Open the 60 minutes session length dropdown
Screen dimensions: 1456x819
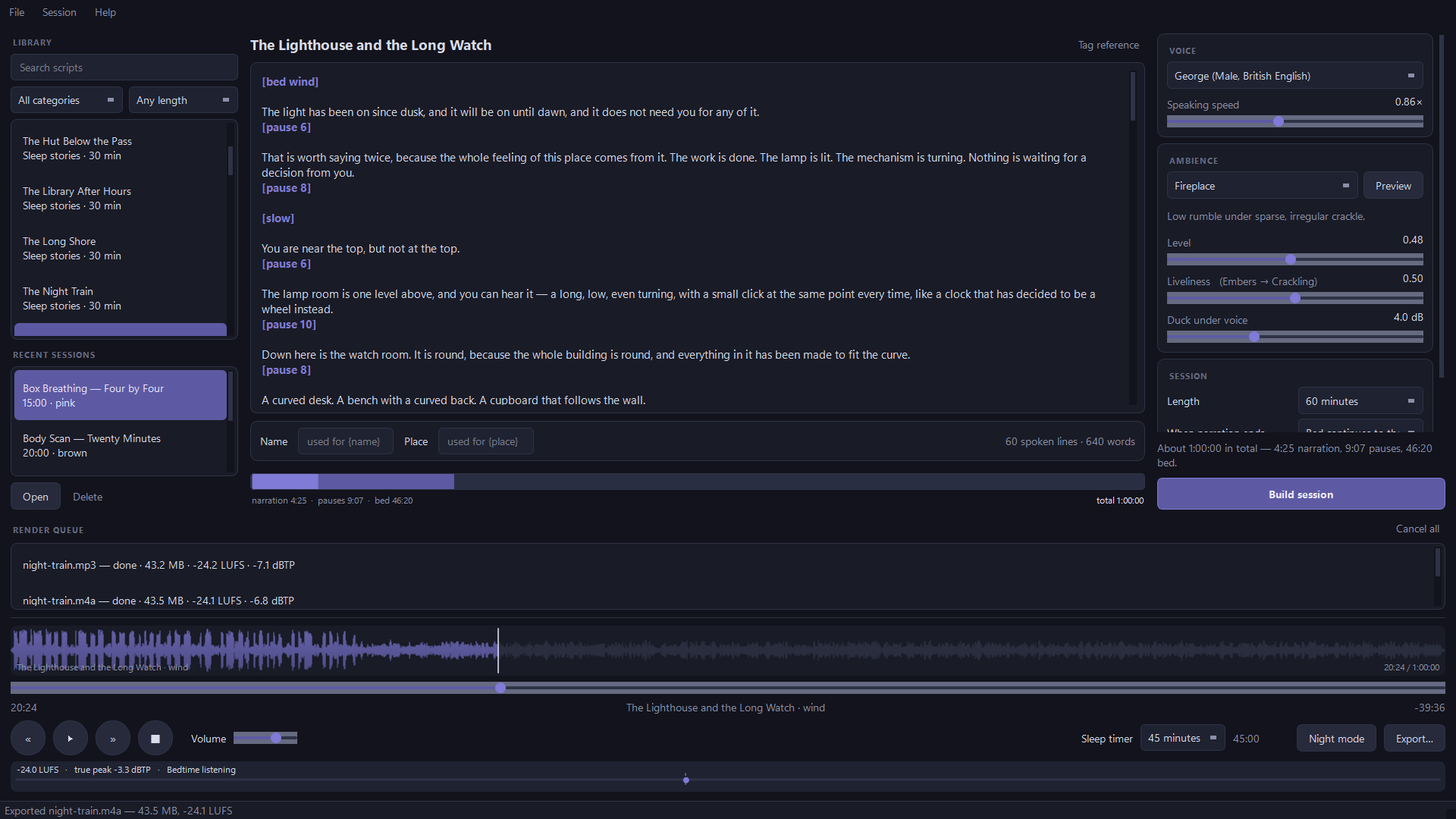click(x=1360, y=401)
